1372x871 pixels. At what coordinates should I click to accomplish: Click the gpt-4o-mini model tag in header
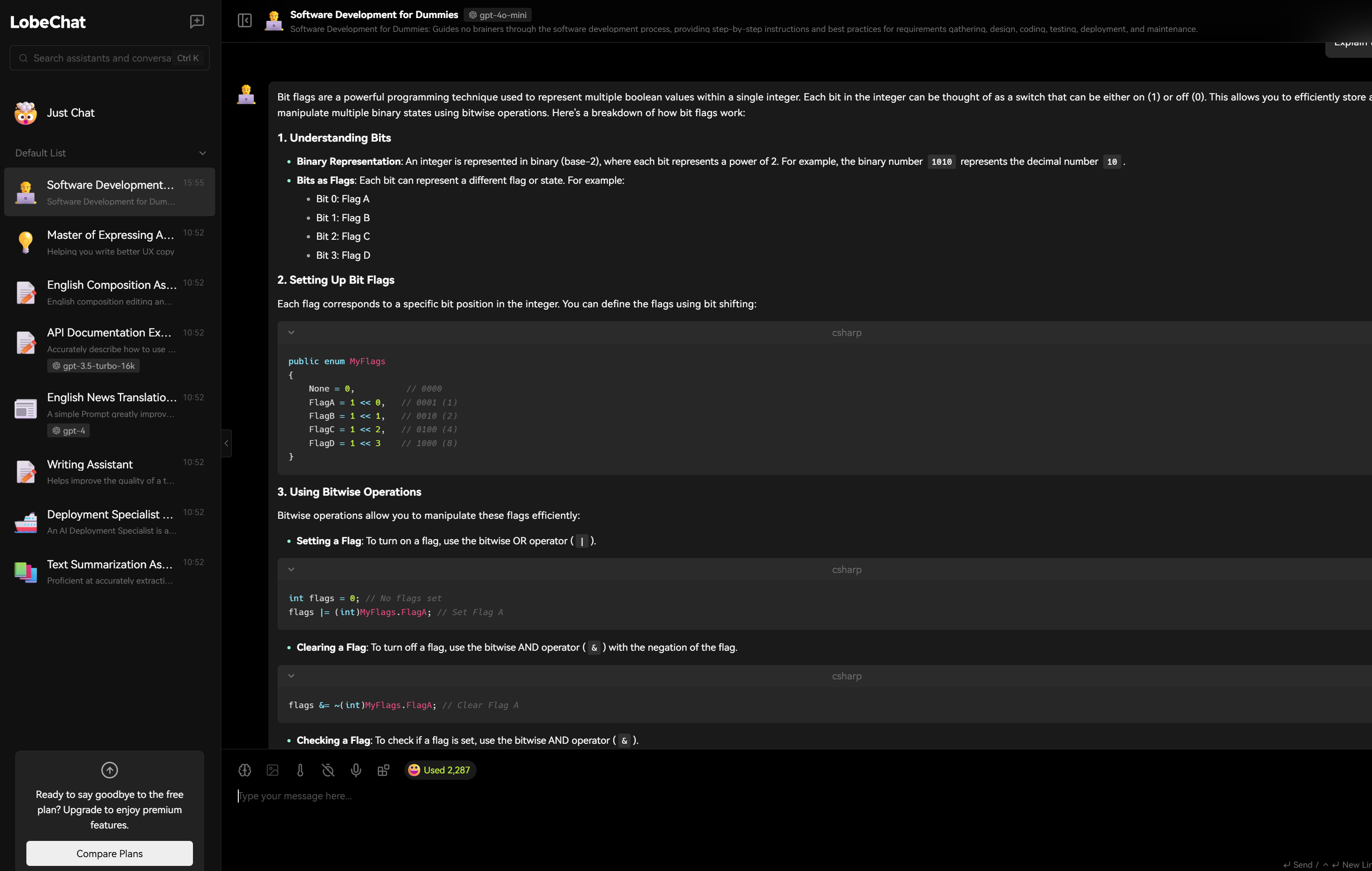coord(497,15)
